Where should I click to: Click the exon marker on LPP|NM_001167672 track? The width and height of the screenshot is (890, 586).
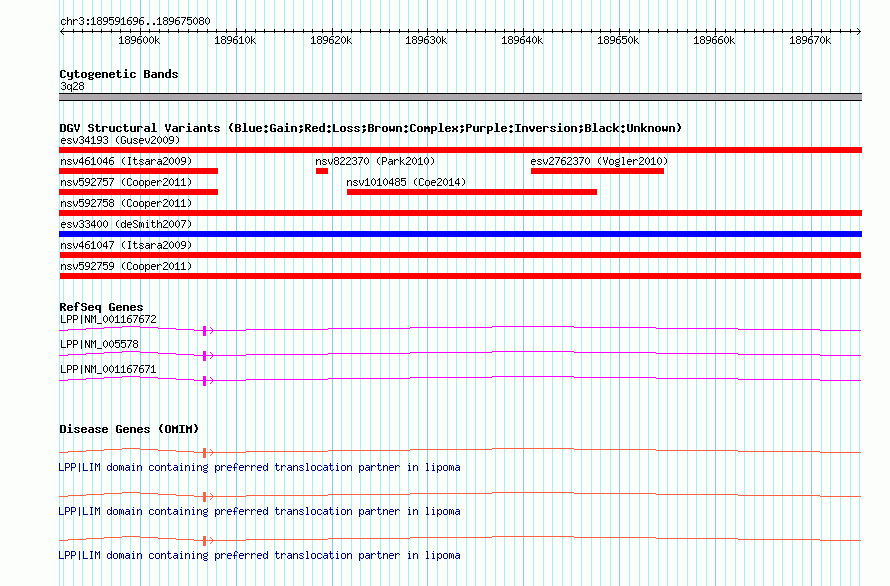click(x=204, y=330)
